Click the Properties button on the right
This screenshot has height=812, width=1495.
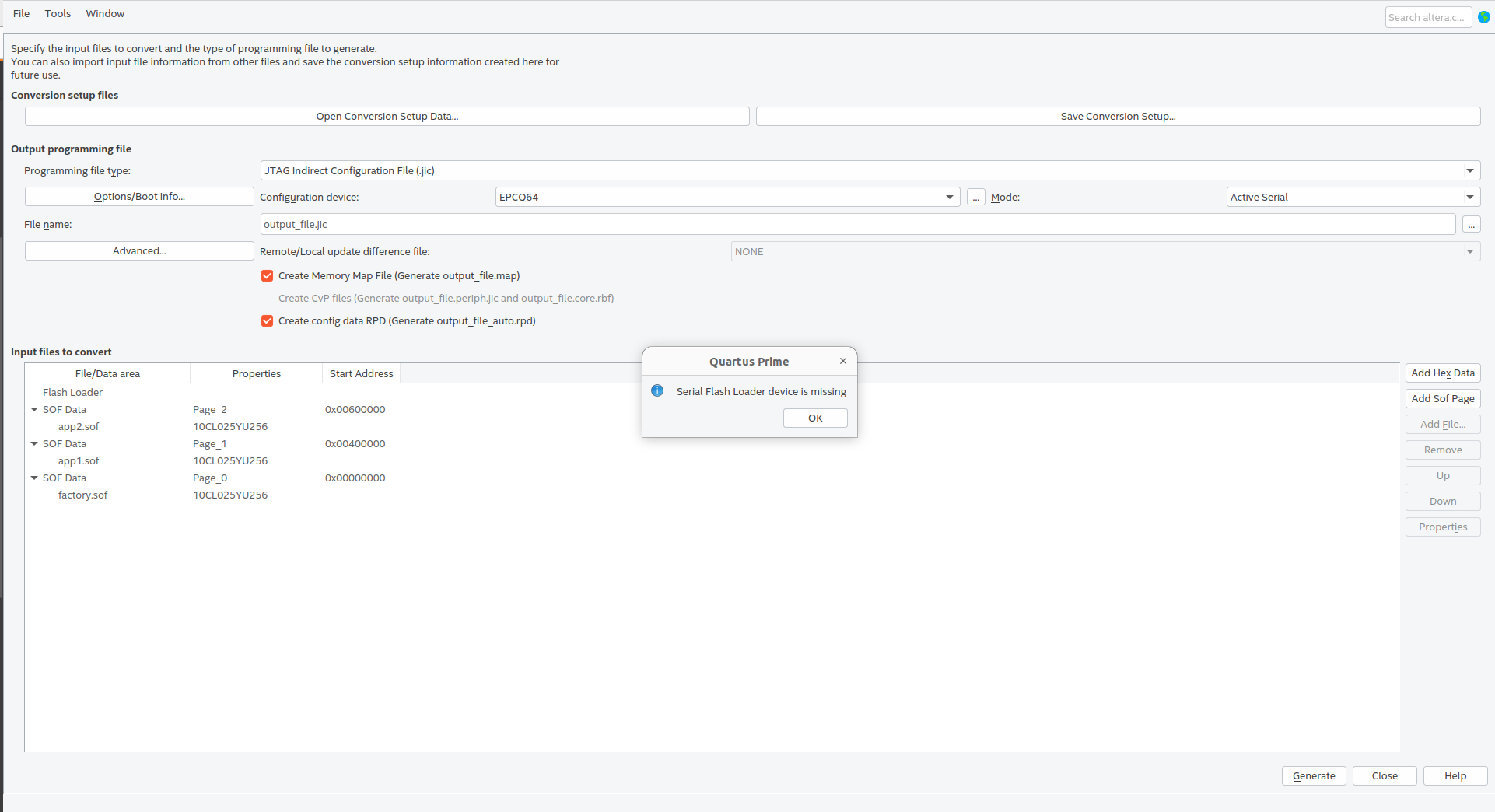(1443, 527)
